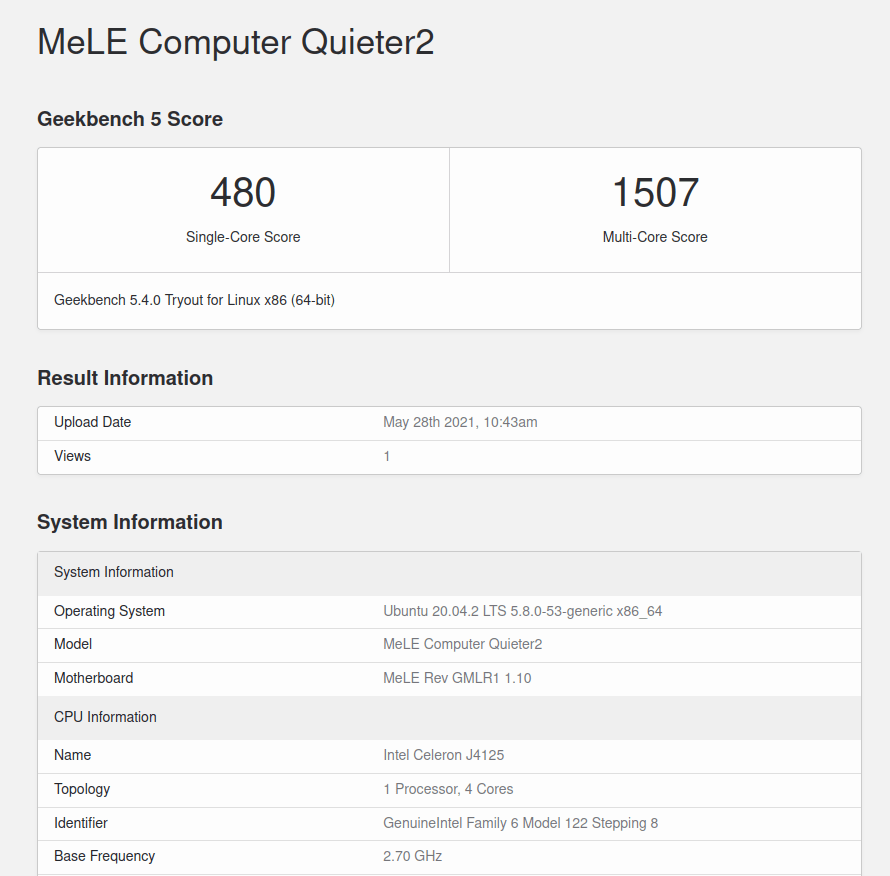The image size is (890, 876).
Task: Click the Upload Date row label
Action: pos(93,422)
